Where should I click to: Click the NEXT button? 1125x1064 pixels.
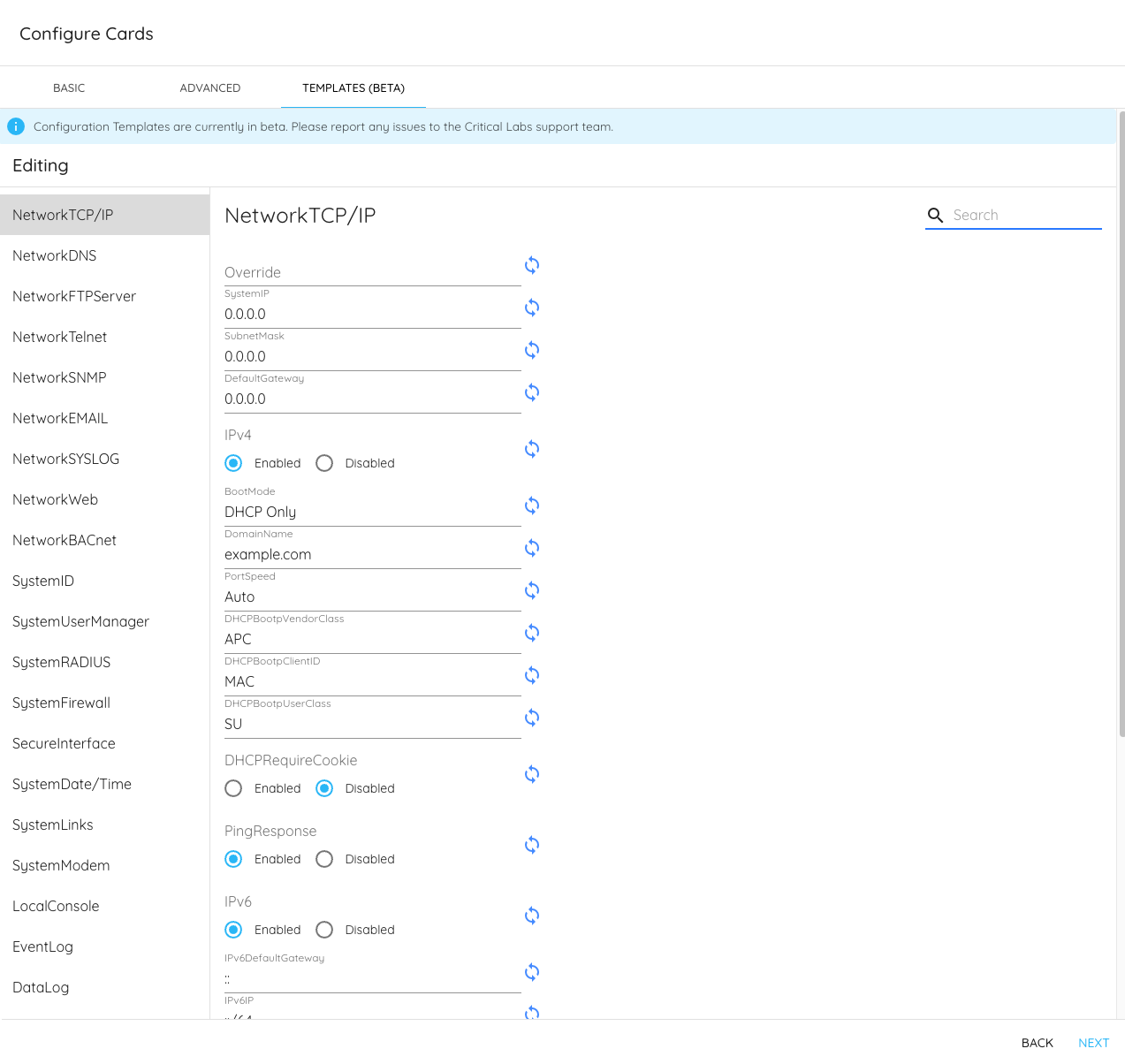1093,1043
